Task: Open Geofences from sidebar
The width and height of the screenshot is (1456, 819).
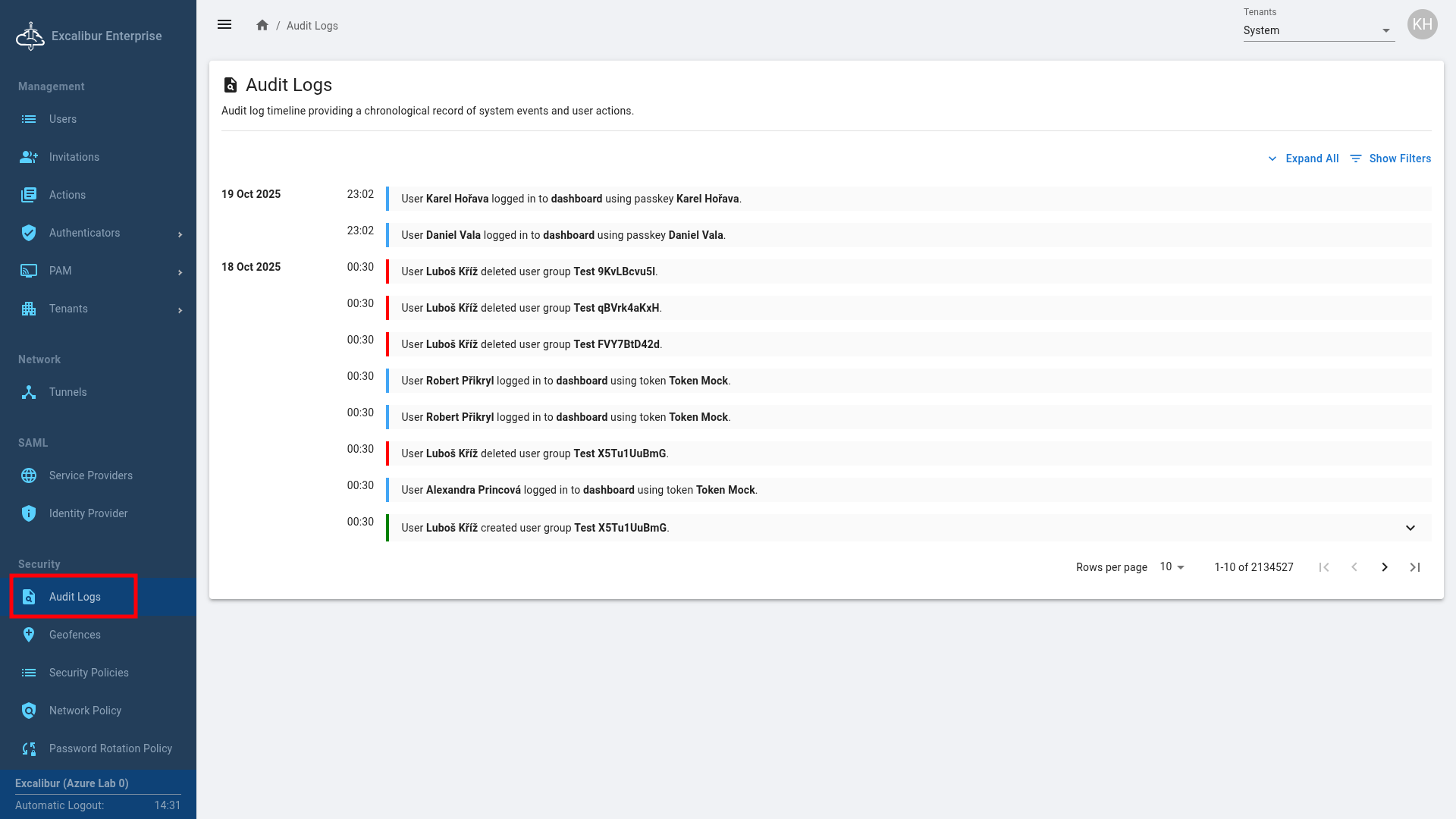Action: pyautogui.click(x=74, y=635)
